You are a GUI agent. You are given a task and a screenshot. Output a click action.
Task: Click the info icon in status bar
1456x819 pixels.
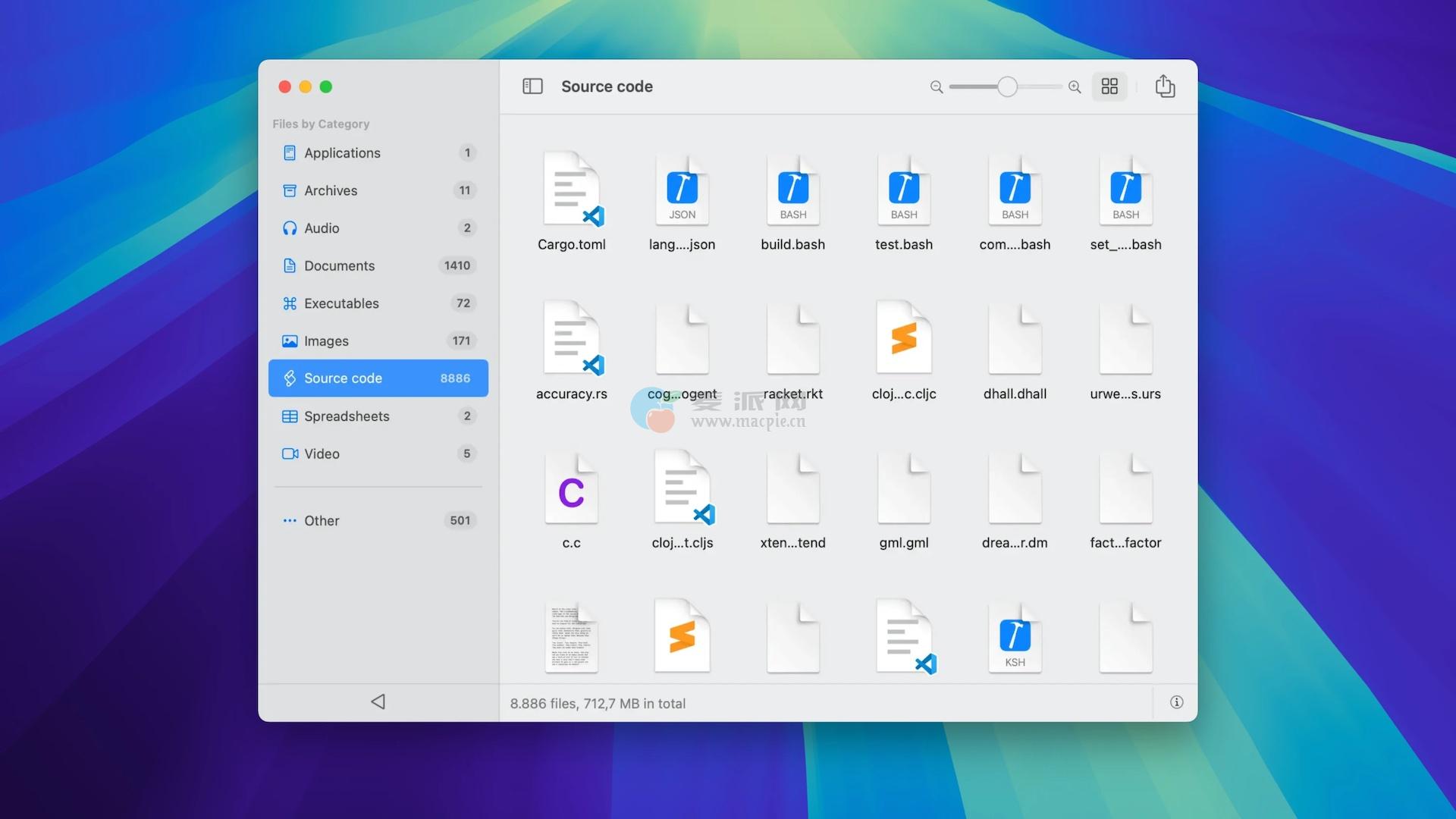pyautogui.click(x=1176, y=702)
